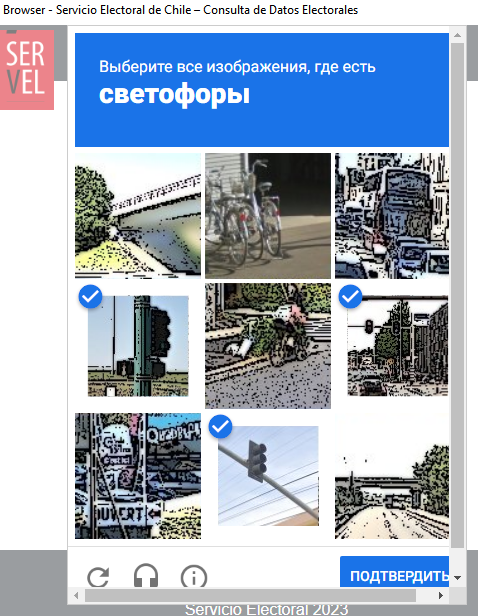Select the motorcyclist on road image tile
The height and width of the screenshot is (616, 478).
point(268,346)
